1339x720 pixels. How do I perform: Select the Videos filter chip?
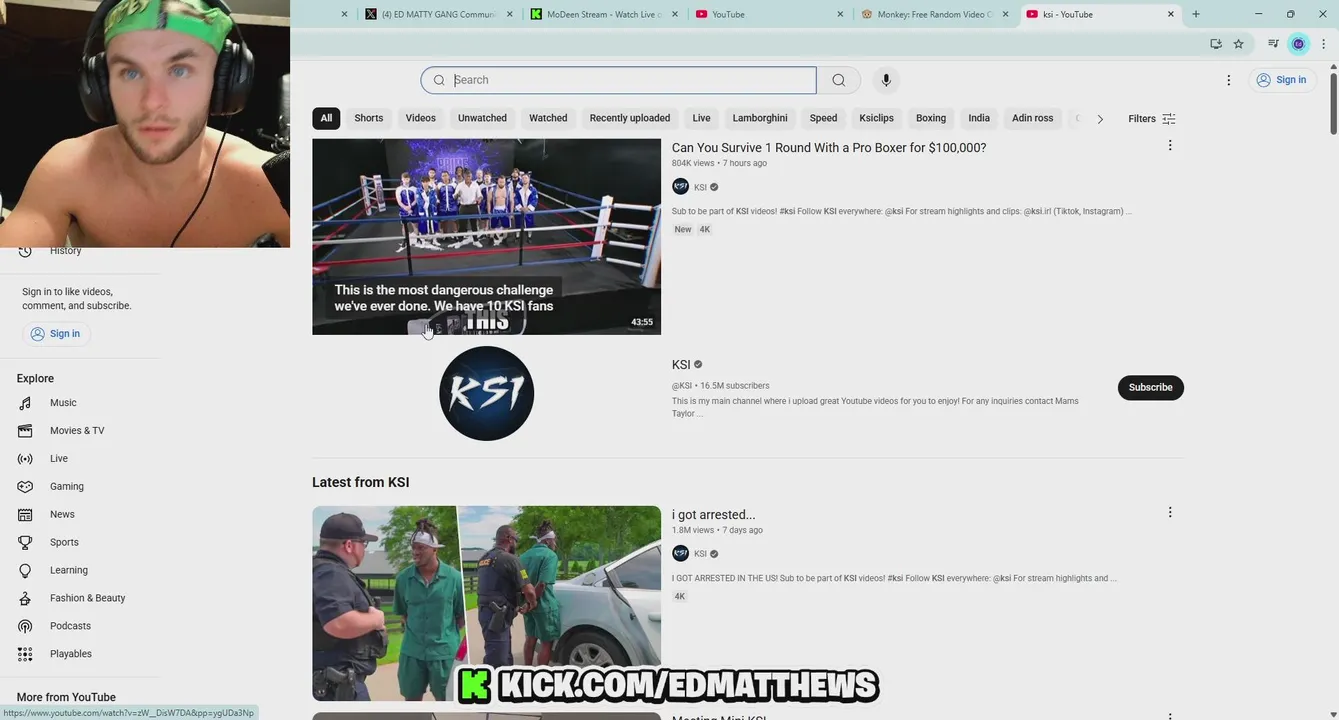420,119
